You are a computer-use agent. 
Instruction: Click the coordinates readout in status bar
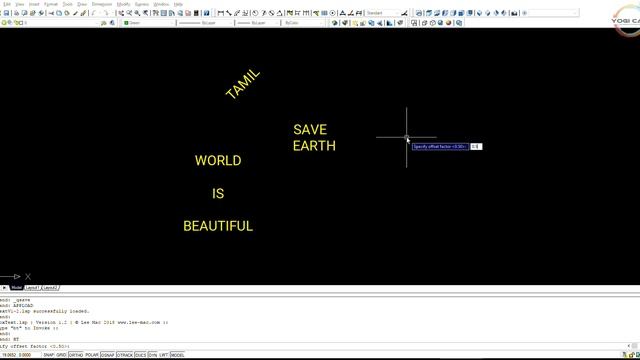[x=16, y=355]
